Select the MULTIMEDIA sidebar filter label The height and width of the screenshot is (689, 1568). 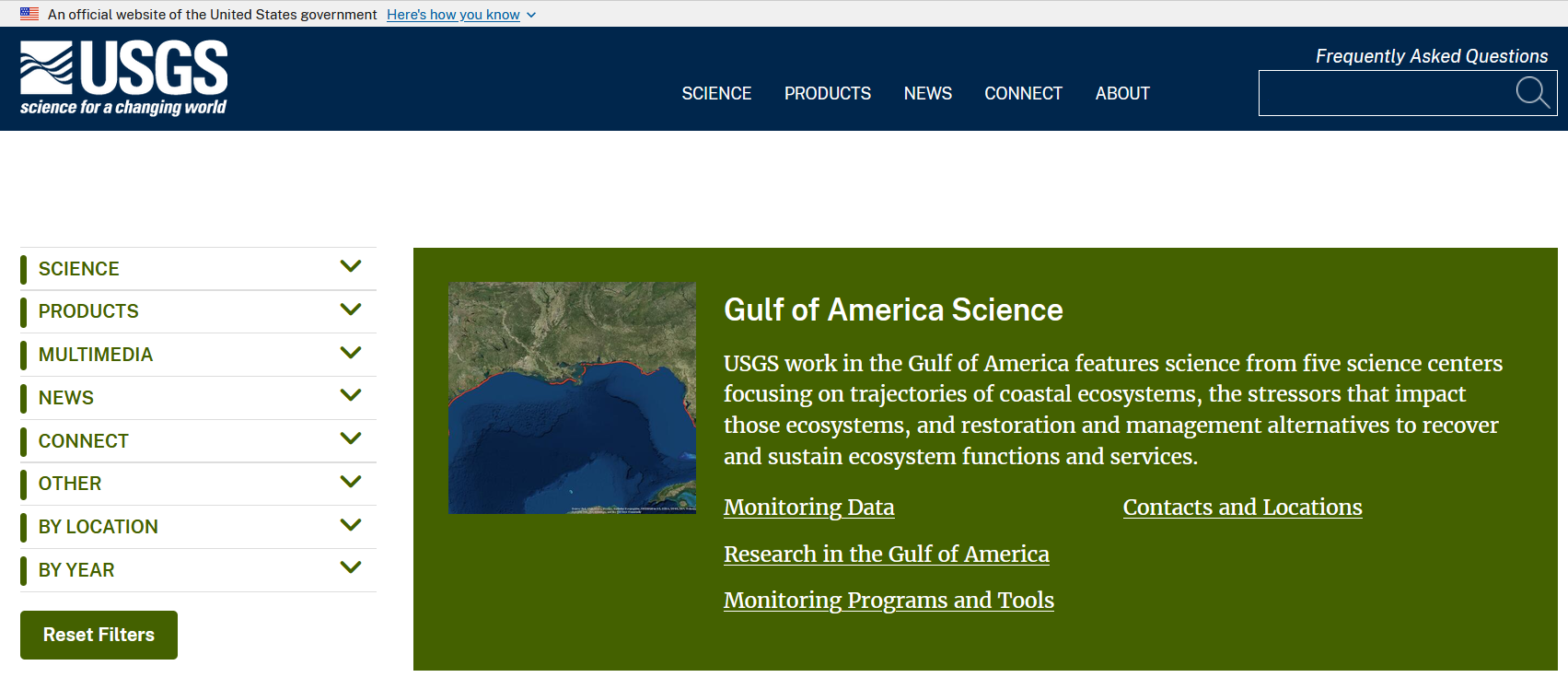click(96, 355)
